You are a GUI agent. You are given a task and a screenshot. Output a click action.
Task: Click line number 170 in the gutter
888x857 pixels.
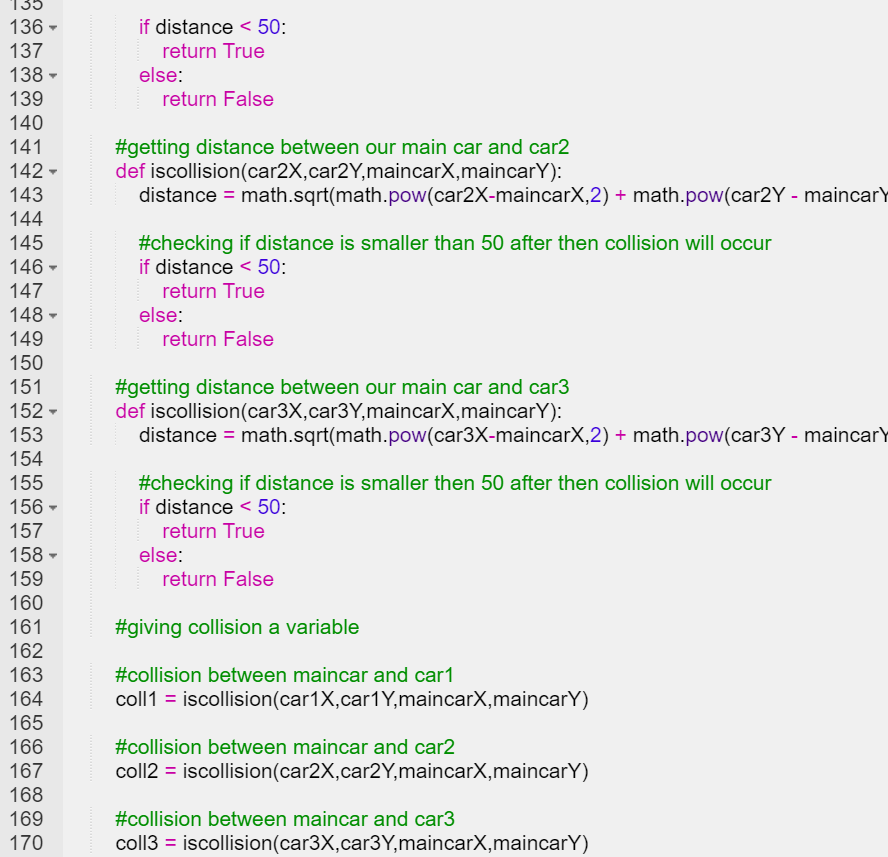tap(25, 843)
